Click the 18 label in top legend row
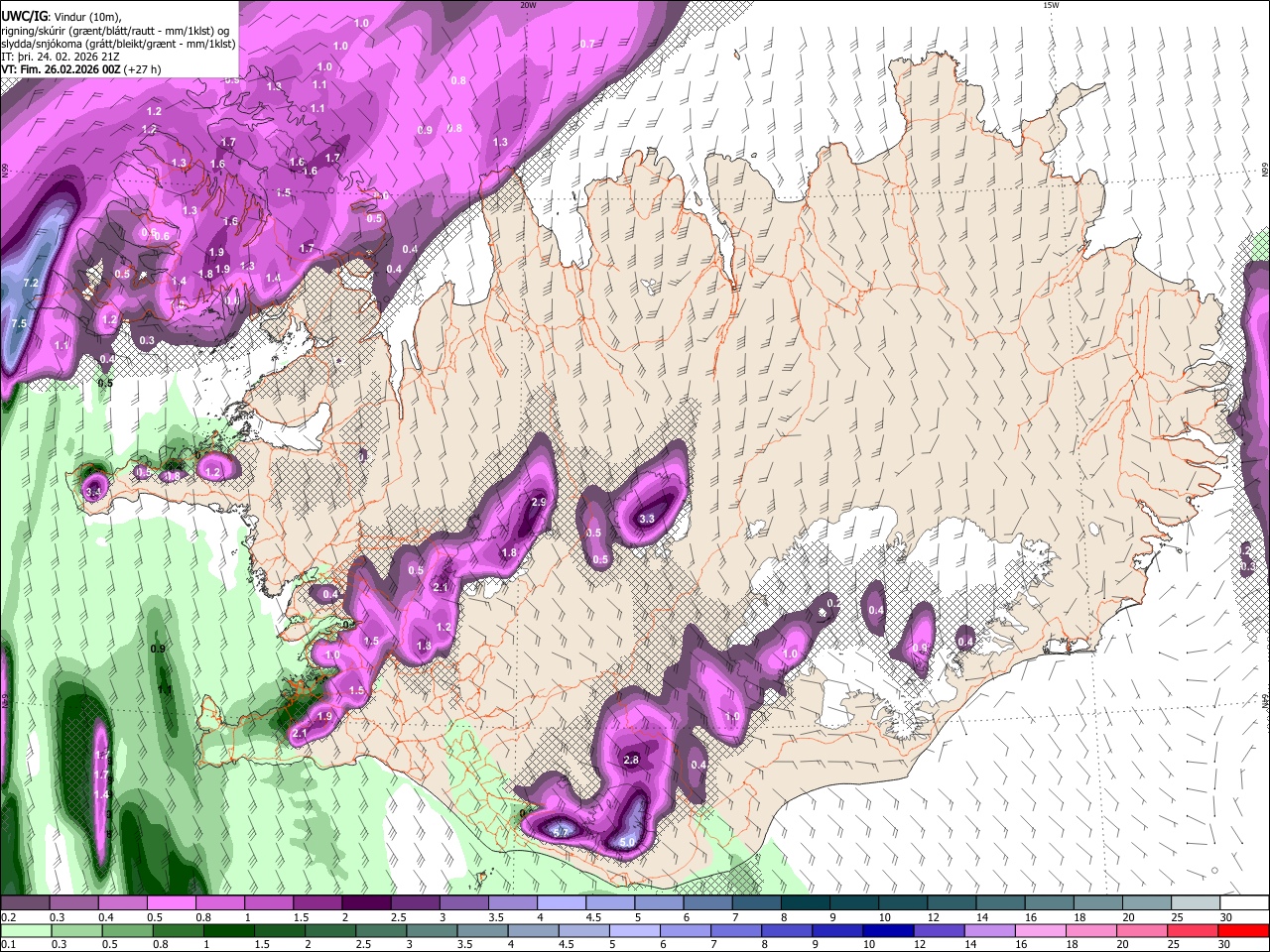The width and height of the screenshot is (1270, 952). tap(1079, 917)
